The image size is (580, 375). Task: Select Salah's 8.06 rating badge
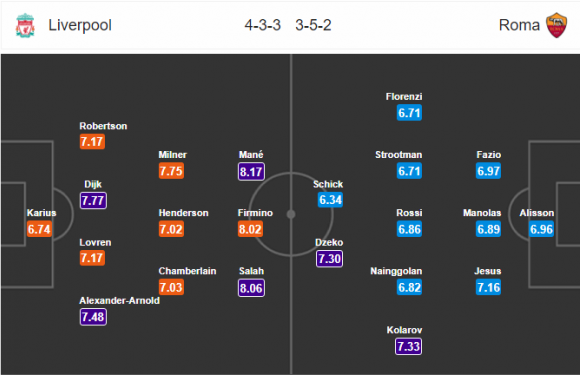click(x=251, y=288)
